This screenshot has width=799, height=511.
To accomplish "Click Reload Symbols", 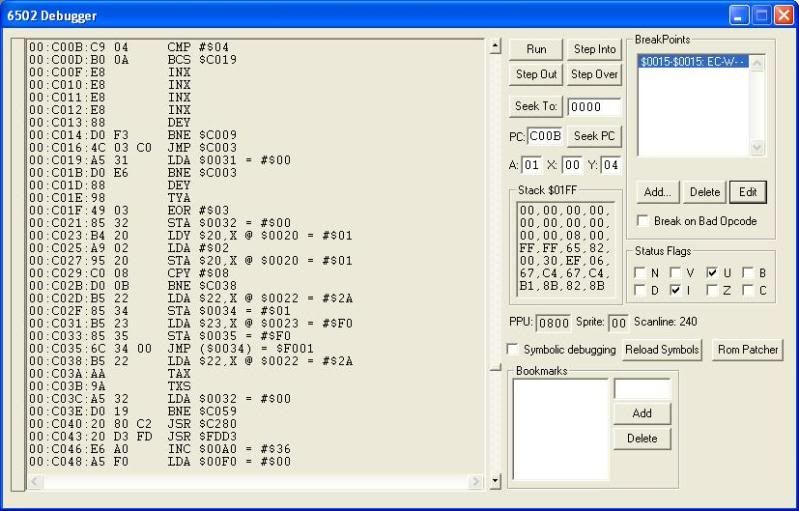I will [x=662, y=350].
